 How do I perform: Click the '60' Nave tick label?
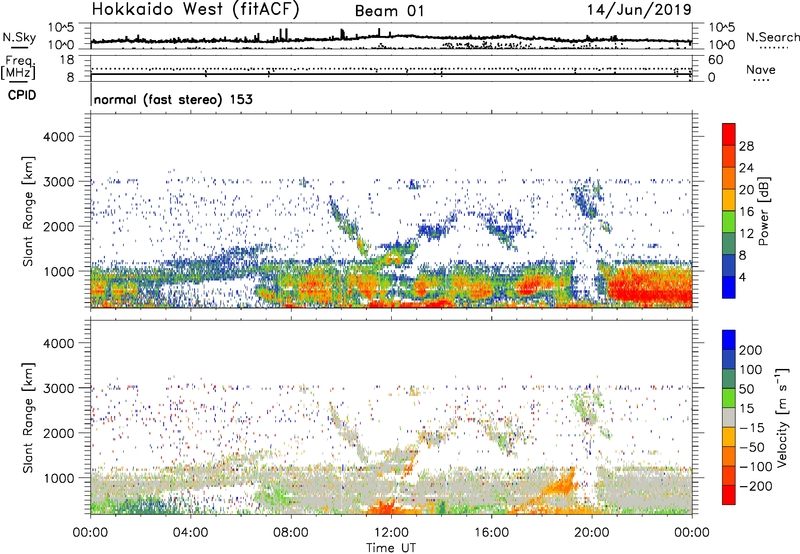716,60
